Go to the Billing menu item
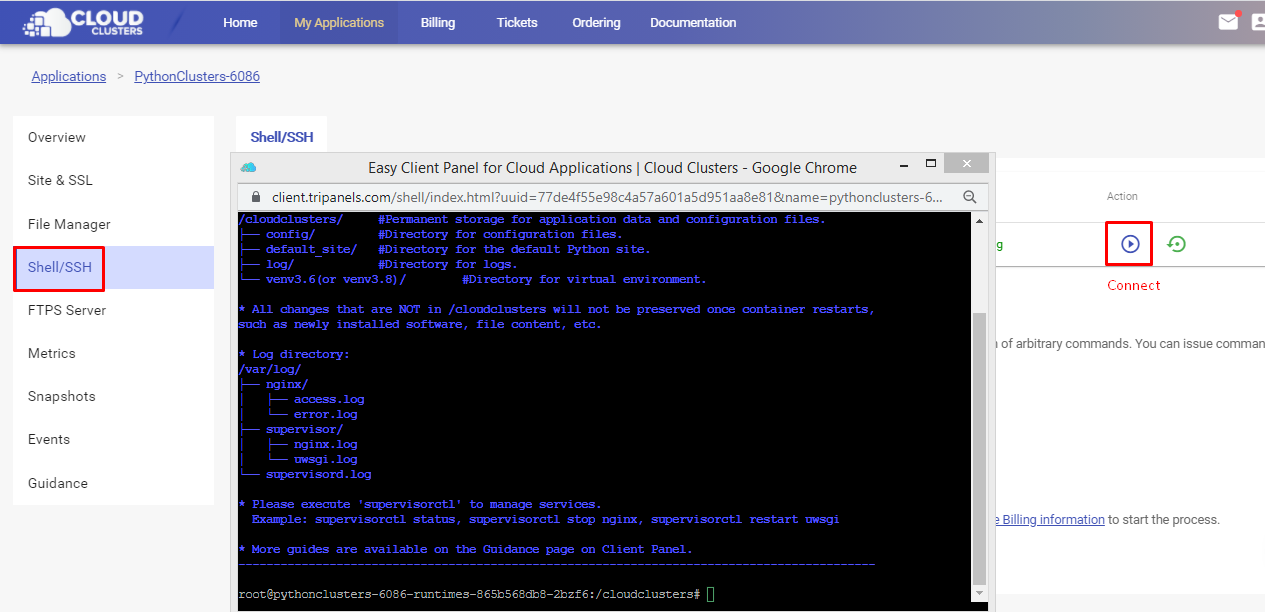The width and height of the screenshot is (1265, 612). [x=437, y=22]
